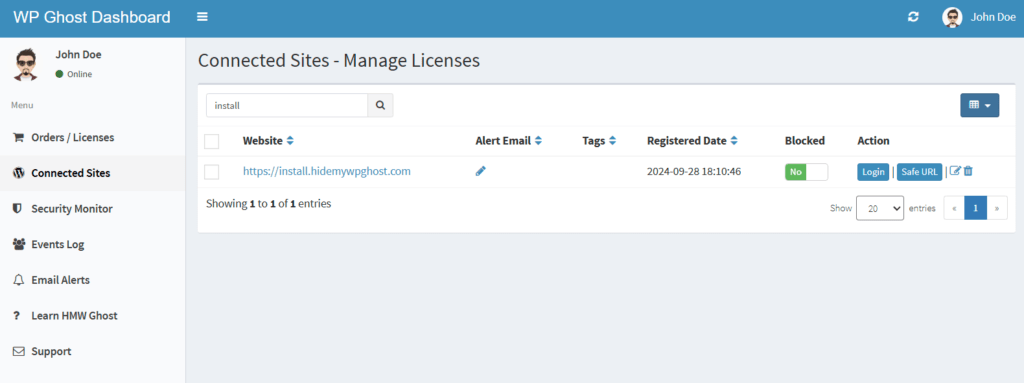Click the search magnifier button
Image resolution: width=1024 pixels, height=383 pixels.
pyautogui.click(x=380, y=105)
